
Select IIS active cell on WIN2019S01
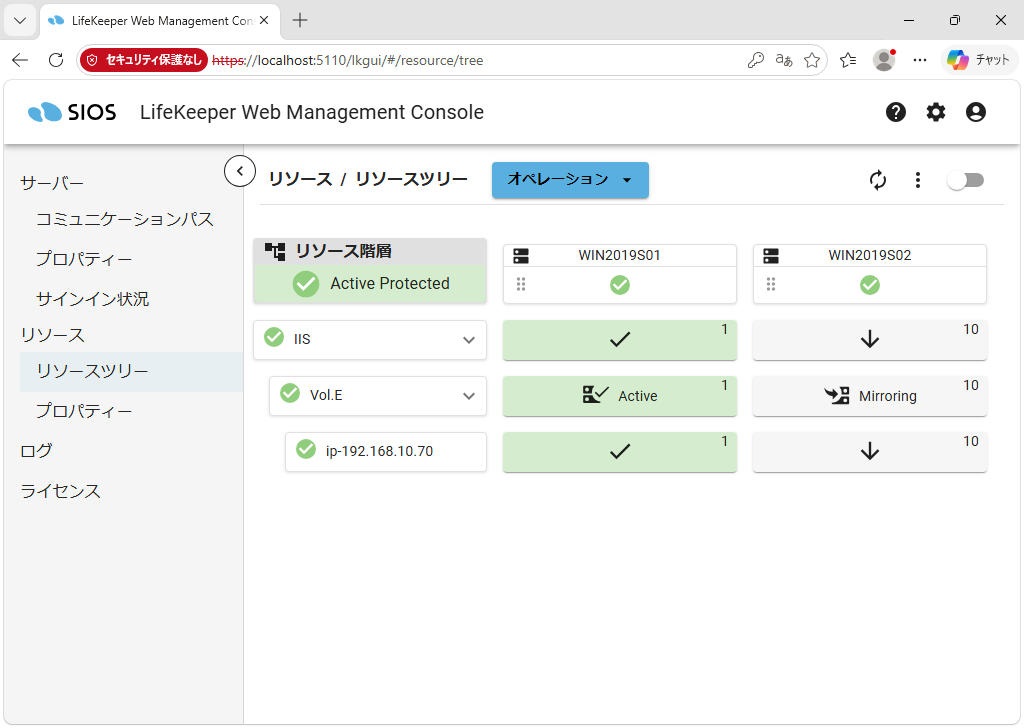620,340
